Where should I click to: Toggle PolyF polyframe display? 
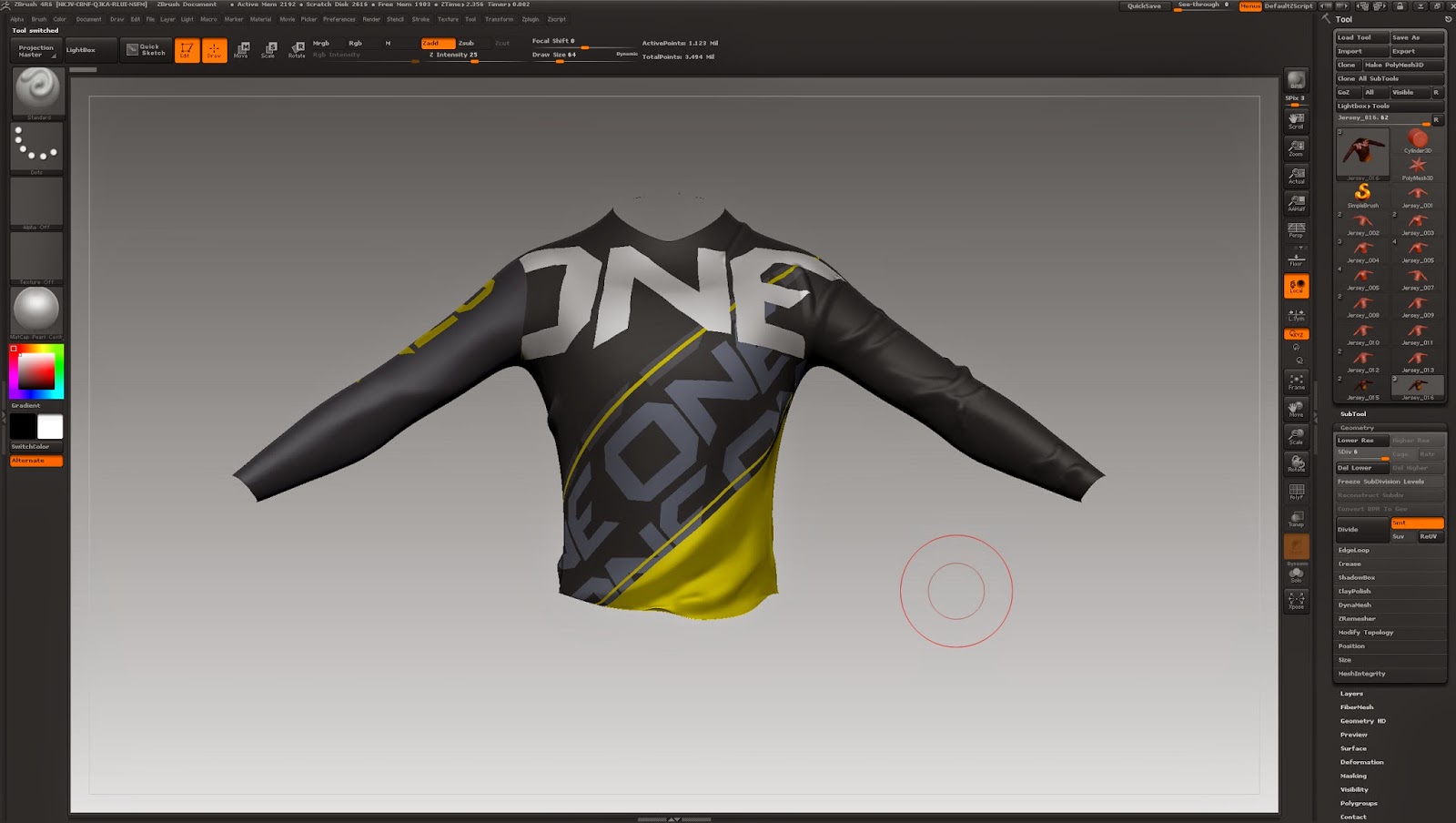coord(1296,491)
